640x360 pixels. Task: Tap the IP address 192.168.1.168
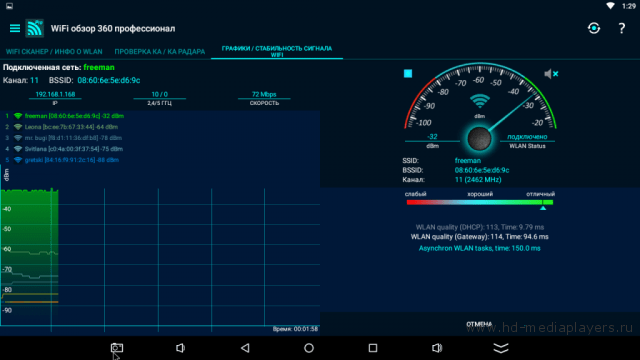55,94
